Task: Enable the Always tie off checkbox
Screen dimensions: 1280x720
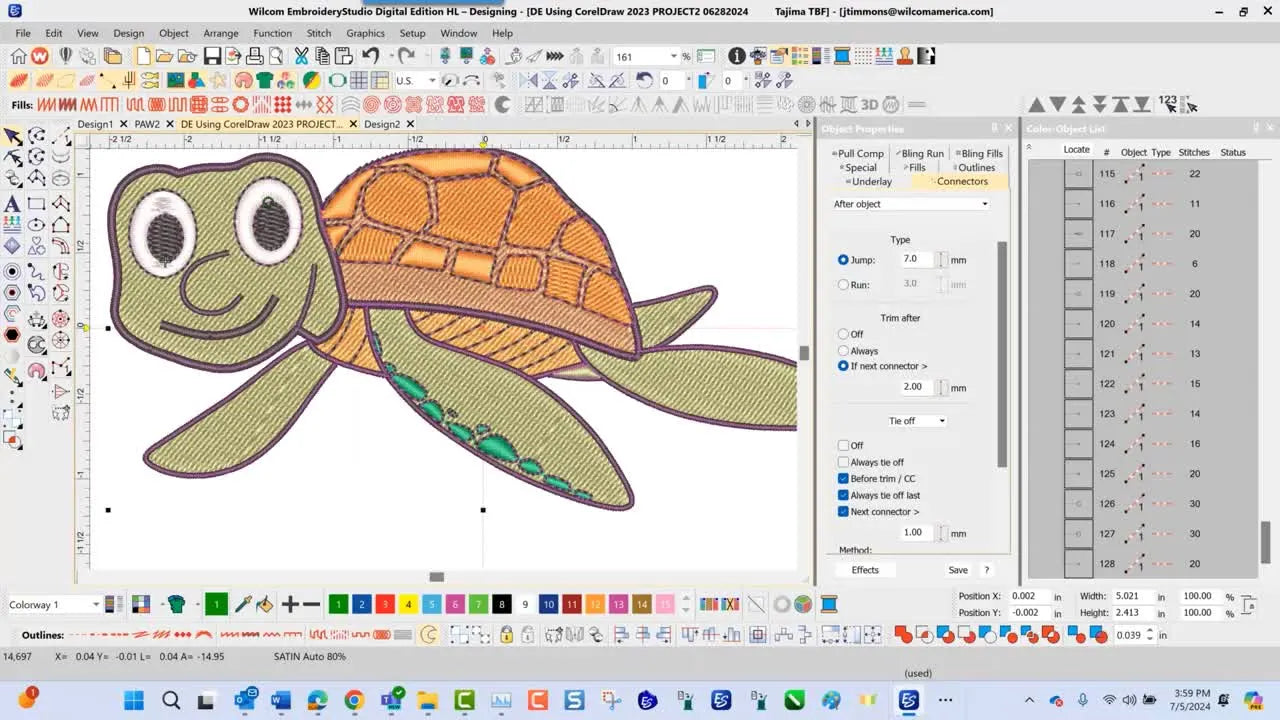Action: pyautogui.click(x=843, y=462)
